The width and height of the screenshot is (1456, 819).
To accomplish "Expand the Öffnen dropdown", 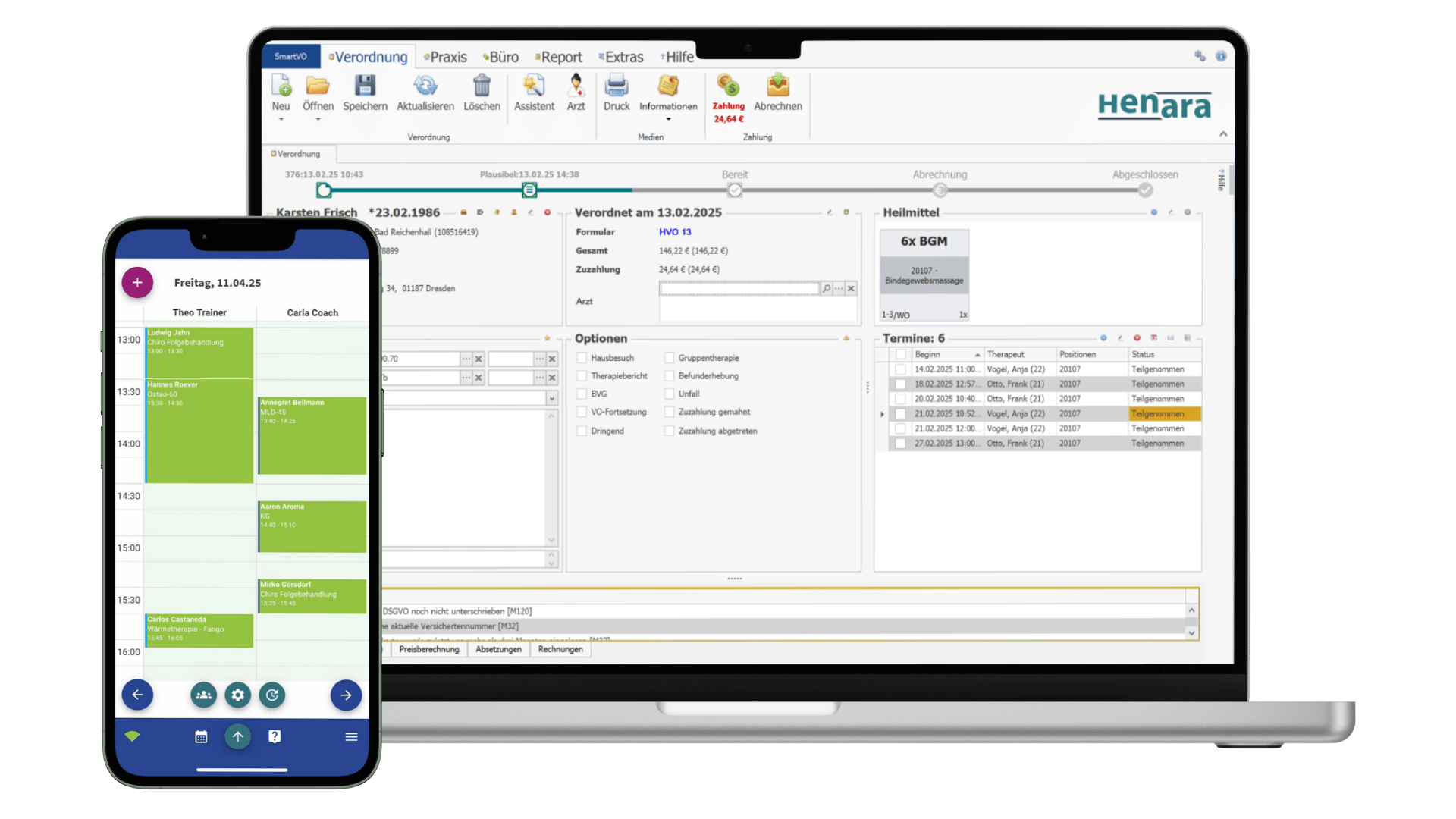I will click(x=318, y=118).
